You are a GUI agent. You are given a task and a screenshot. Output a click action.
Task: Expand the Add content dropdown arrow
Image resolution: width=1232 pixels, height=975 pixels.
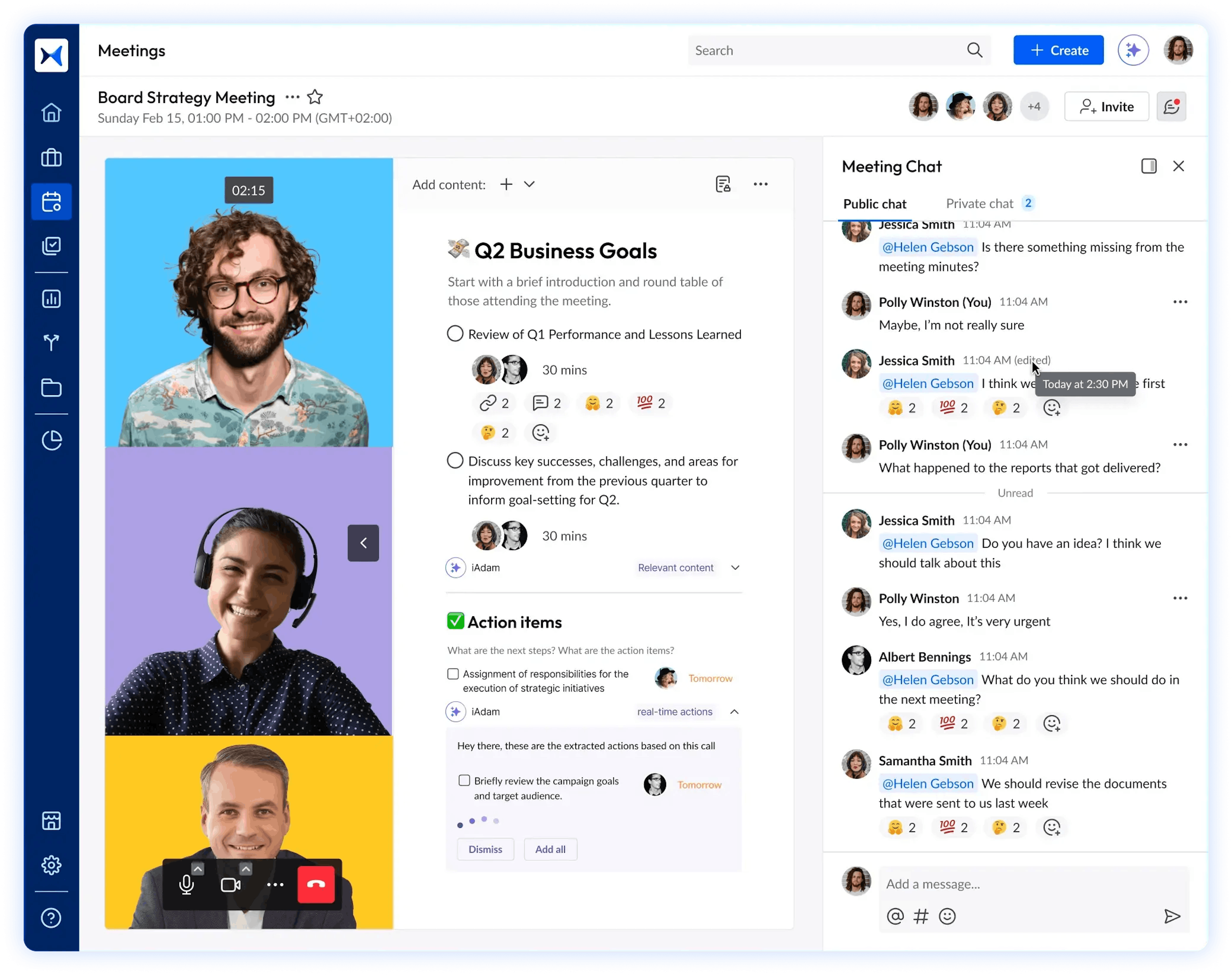tap(529, 184)
